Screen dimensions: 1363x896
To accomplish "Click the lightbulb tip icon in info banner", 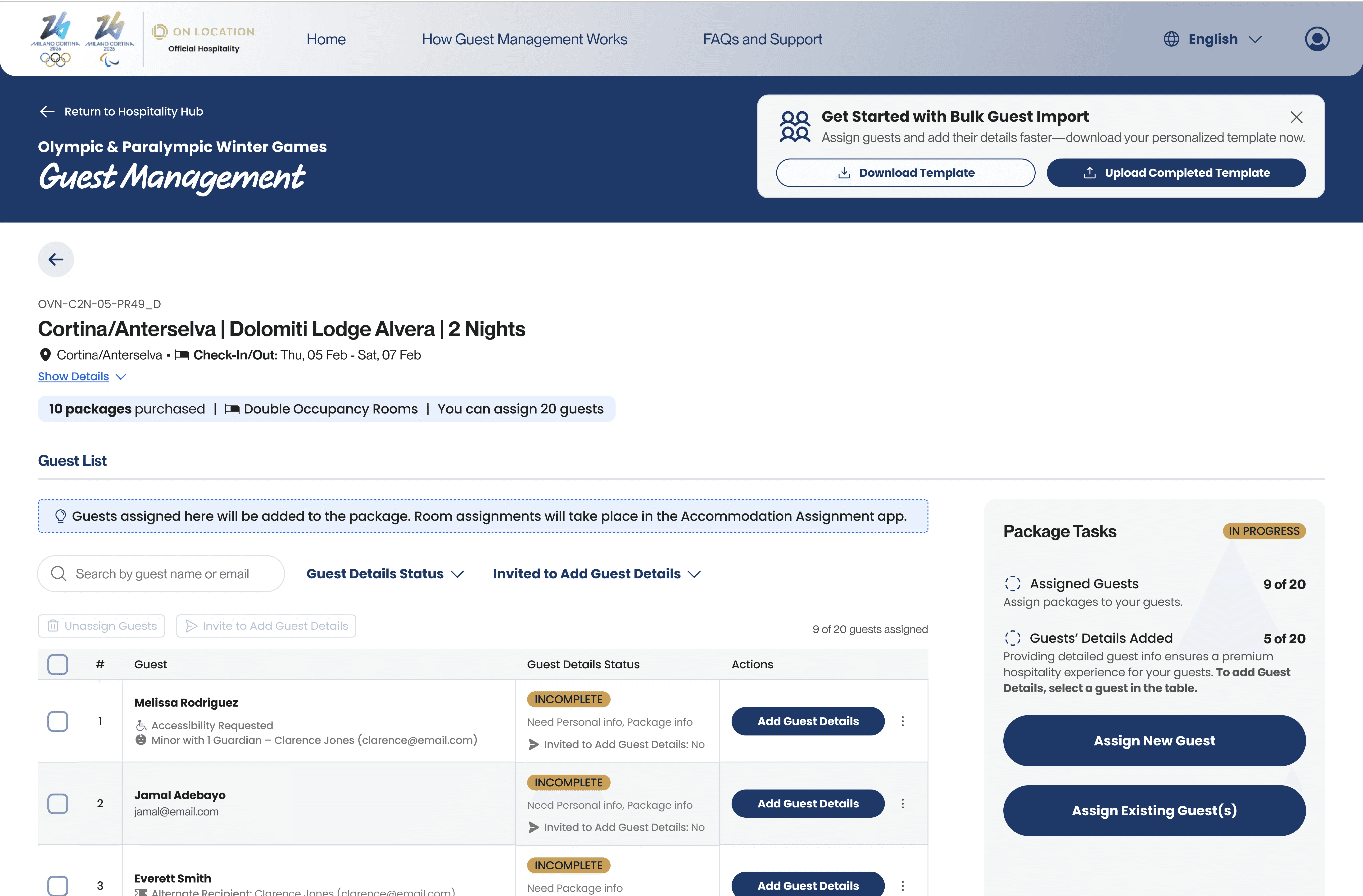I will 60,516.
